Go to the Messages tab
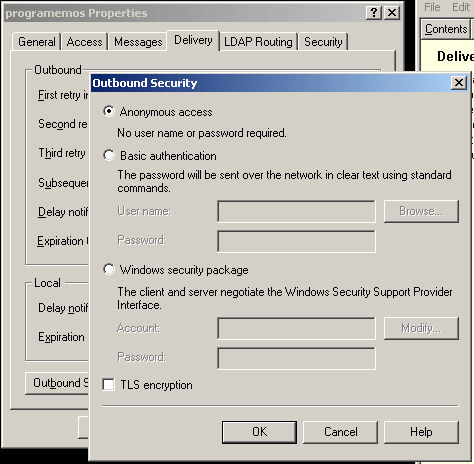The image size is (474, 464). (x=138, y=42)
